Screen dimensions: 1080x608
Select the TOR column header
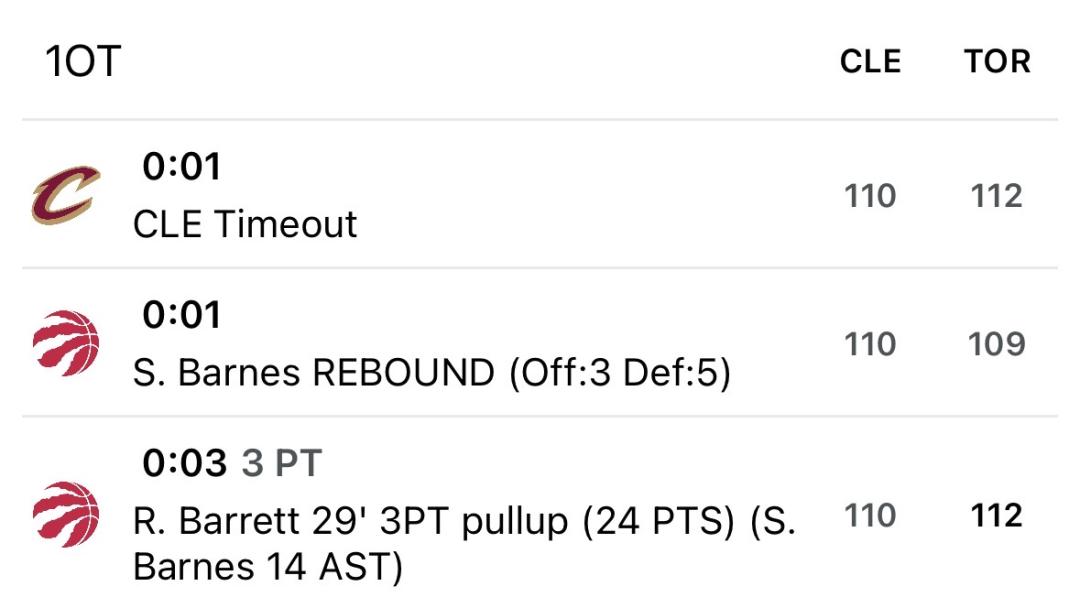click(997, 61)
